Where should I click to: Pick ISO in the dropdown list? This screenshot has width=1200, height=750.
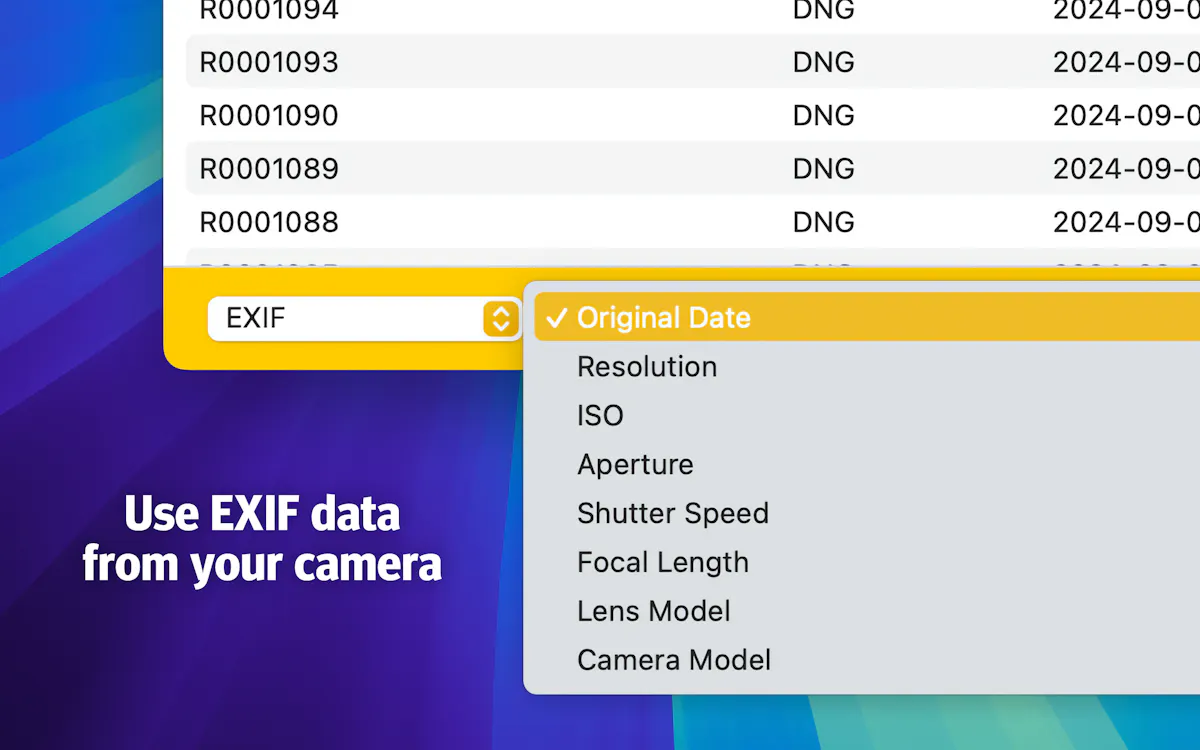[867, 415]
